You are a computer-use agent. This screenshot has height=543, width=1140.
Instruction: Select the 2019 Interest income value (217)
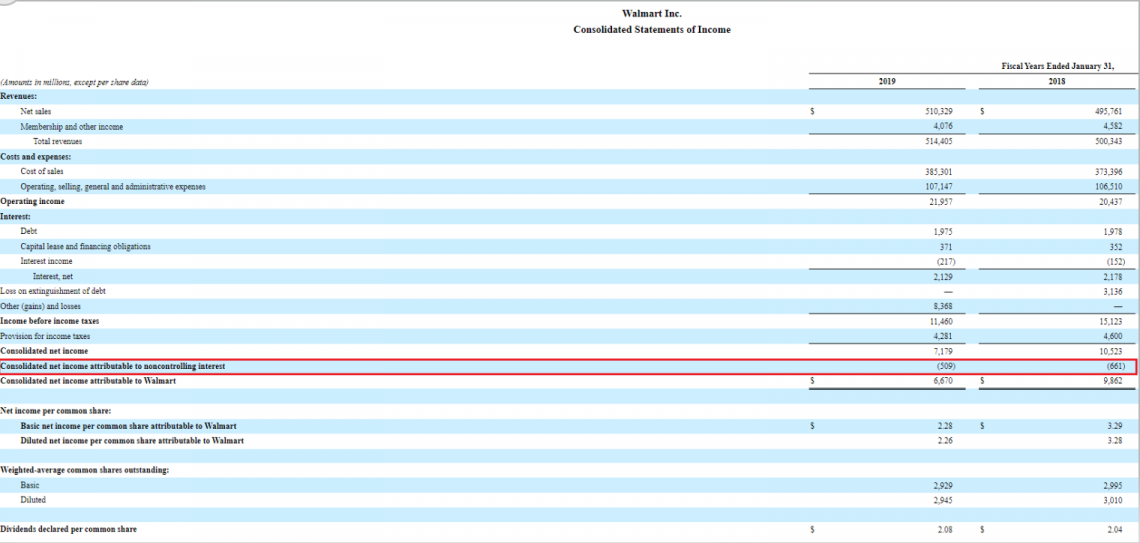point(940,261)
